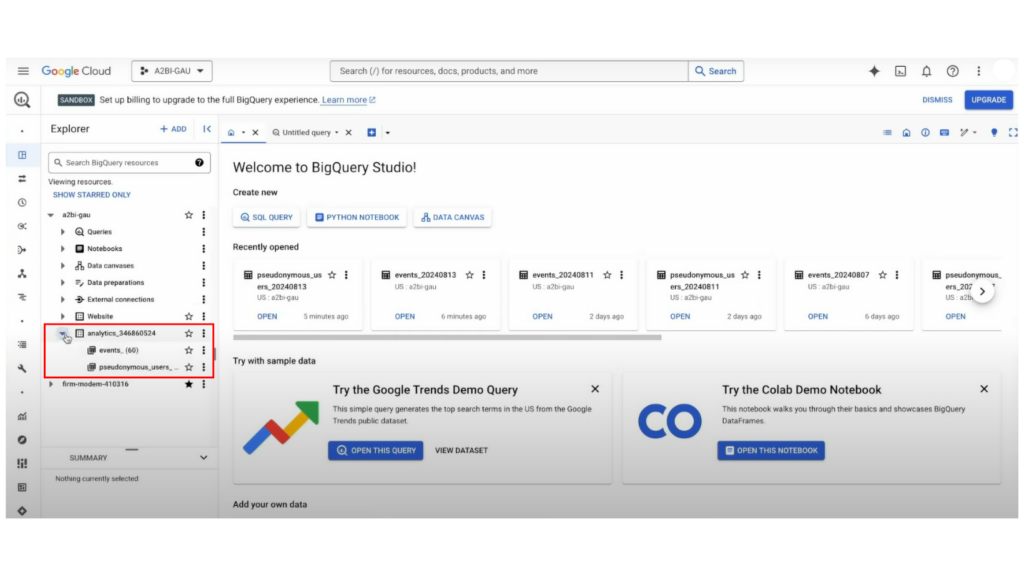Enter full screen mode with the corner-brackets icon

tap(1013, 133)
